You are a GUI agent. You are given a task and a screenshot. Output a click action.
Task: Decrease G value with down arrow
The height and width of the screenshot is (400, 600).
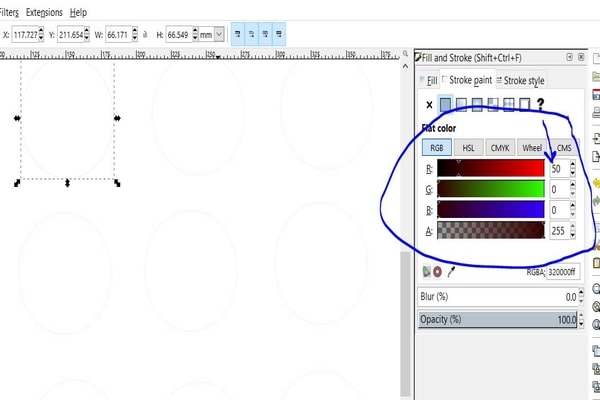[x=572, y=193]
